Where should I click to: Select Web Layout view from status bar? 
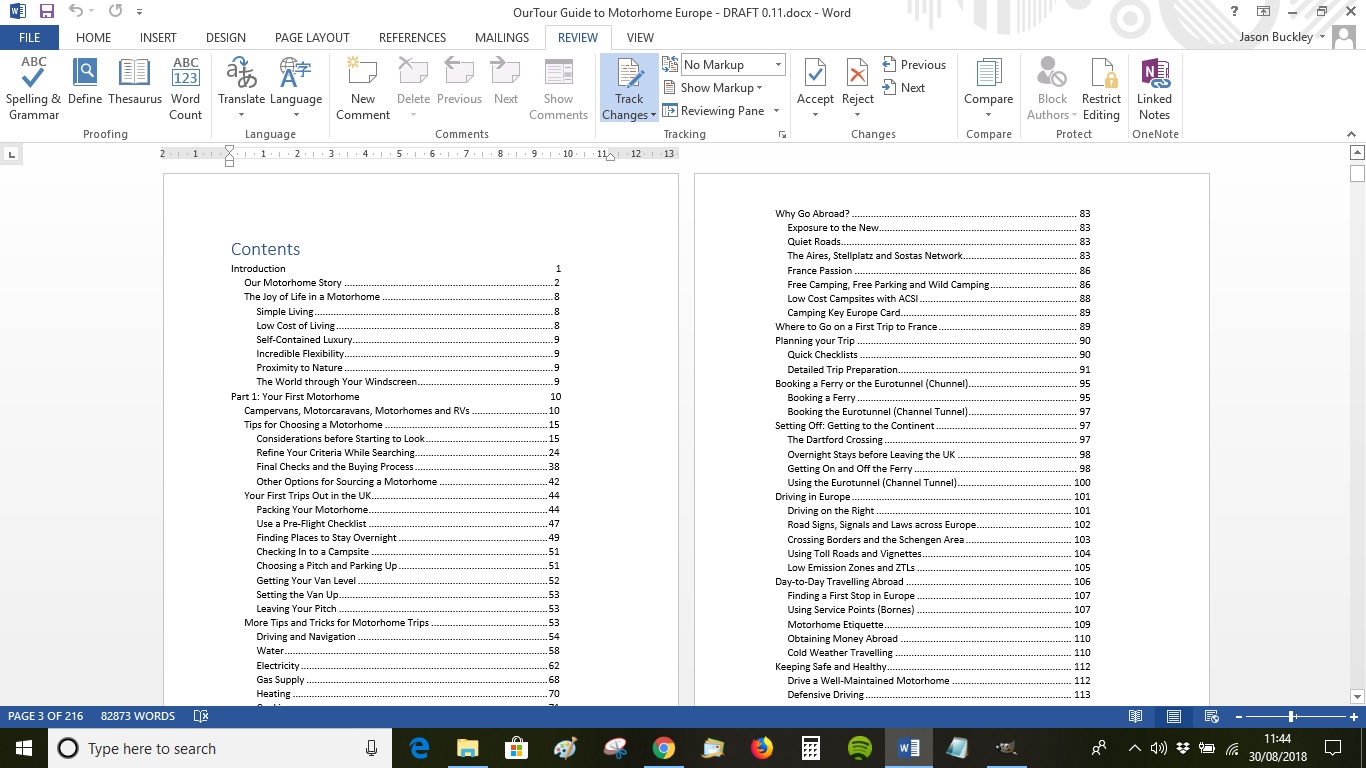(1210, 716)
